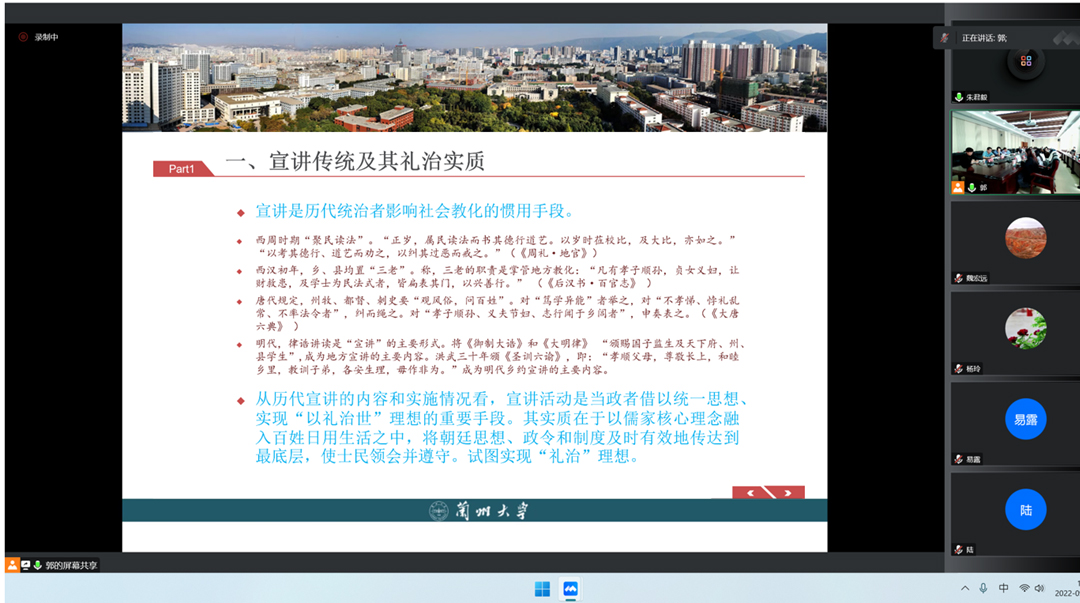Switch the 中 input method indicator
The image size is (1080, 603).
tap(1004, 589)
